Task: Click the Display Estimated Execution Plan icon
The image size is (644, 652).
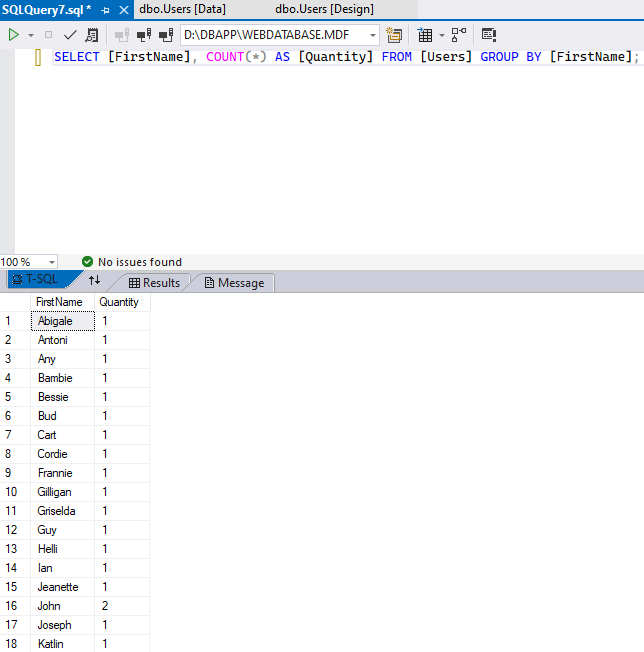Action: coord(91,35)
